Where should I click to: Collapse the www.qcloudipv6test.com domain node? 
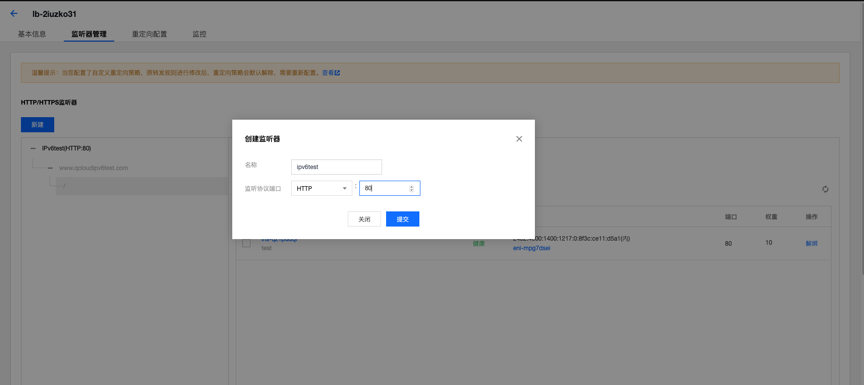(x=50, y=167)
